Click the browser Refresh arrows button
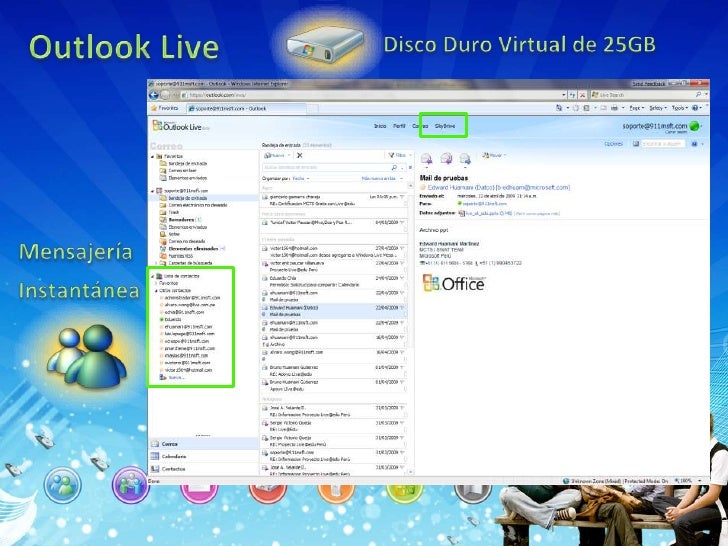This screenshot has height=546, width=728. pos(572,95)
